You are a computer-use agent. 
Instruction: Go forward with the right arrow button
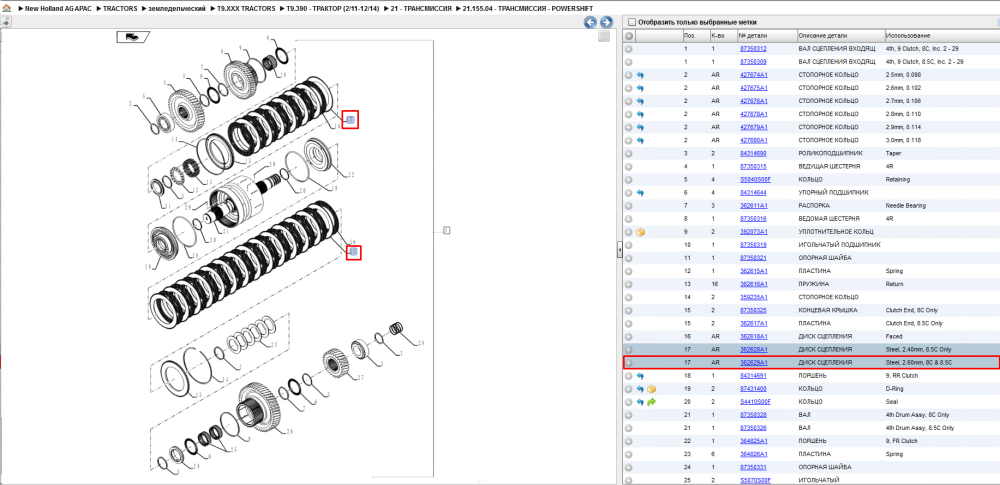click(606, 22)
